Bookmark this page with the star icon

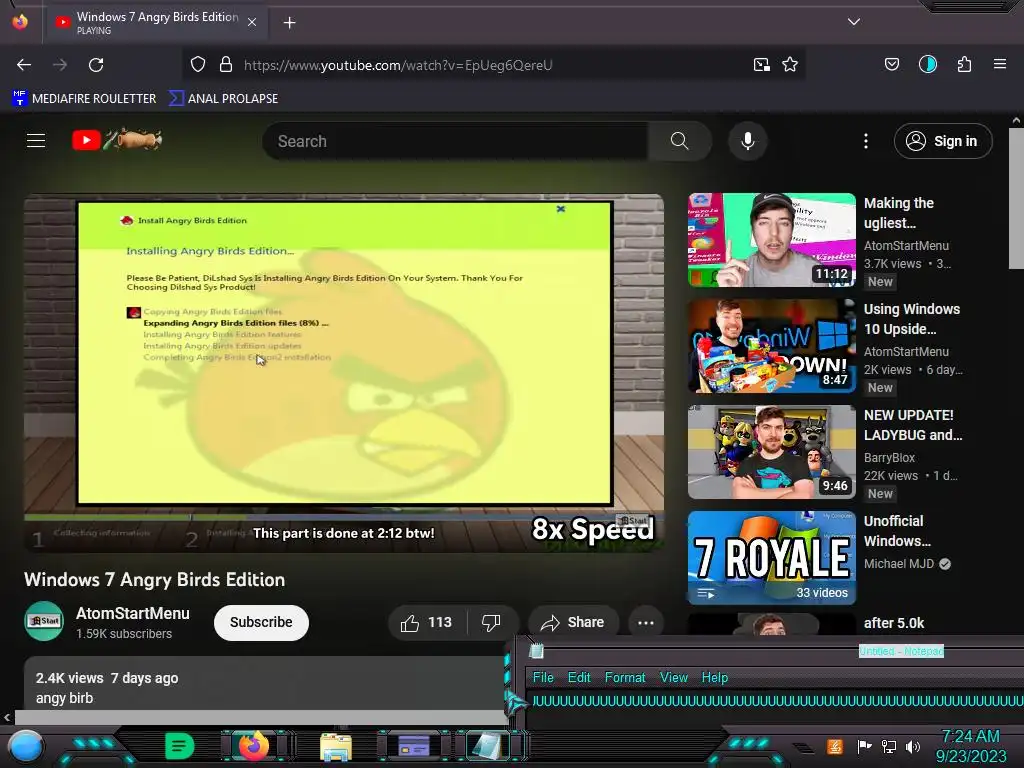790,65
